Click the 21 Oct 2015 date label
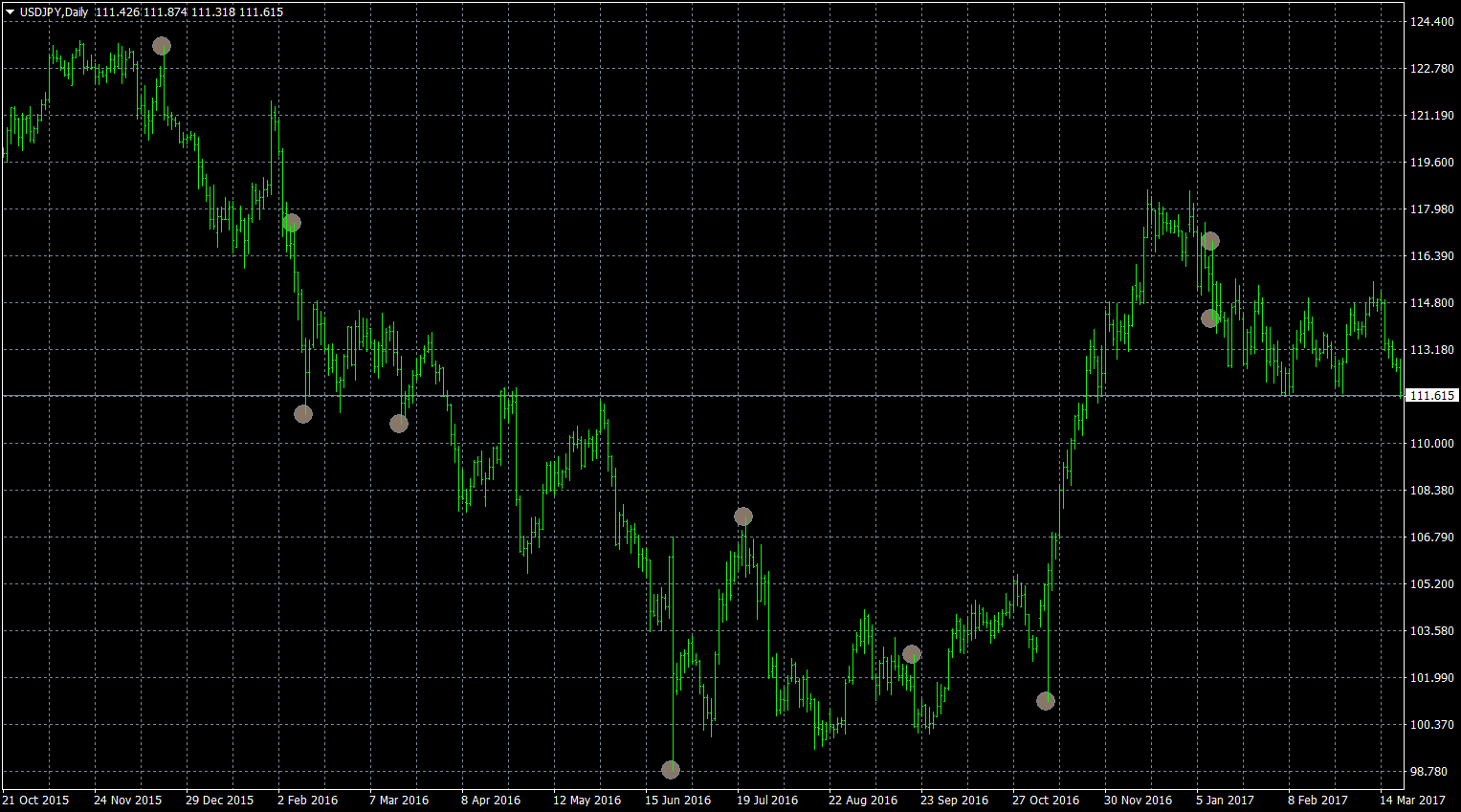The width and height of the screenshot is (1461, 812). 35,801
